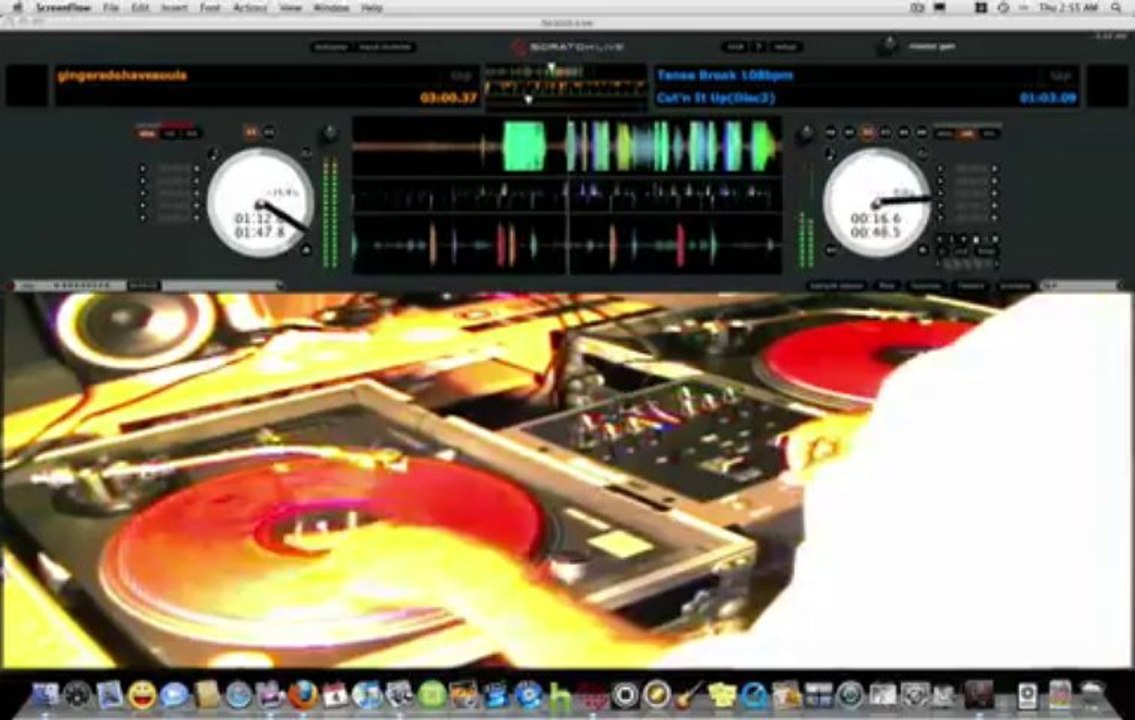
Task: Click the search field at bottom right
Action: pos(1080,286)
